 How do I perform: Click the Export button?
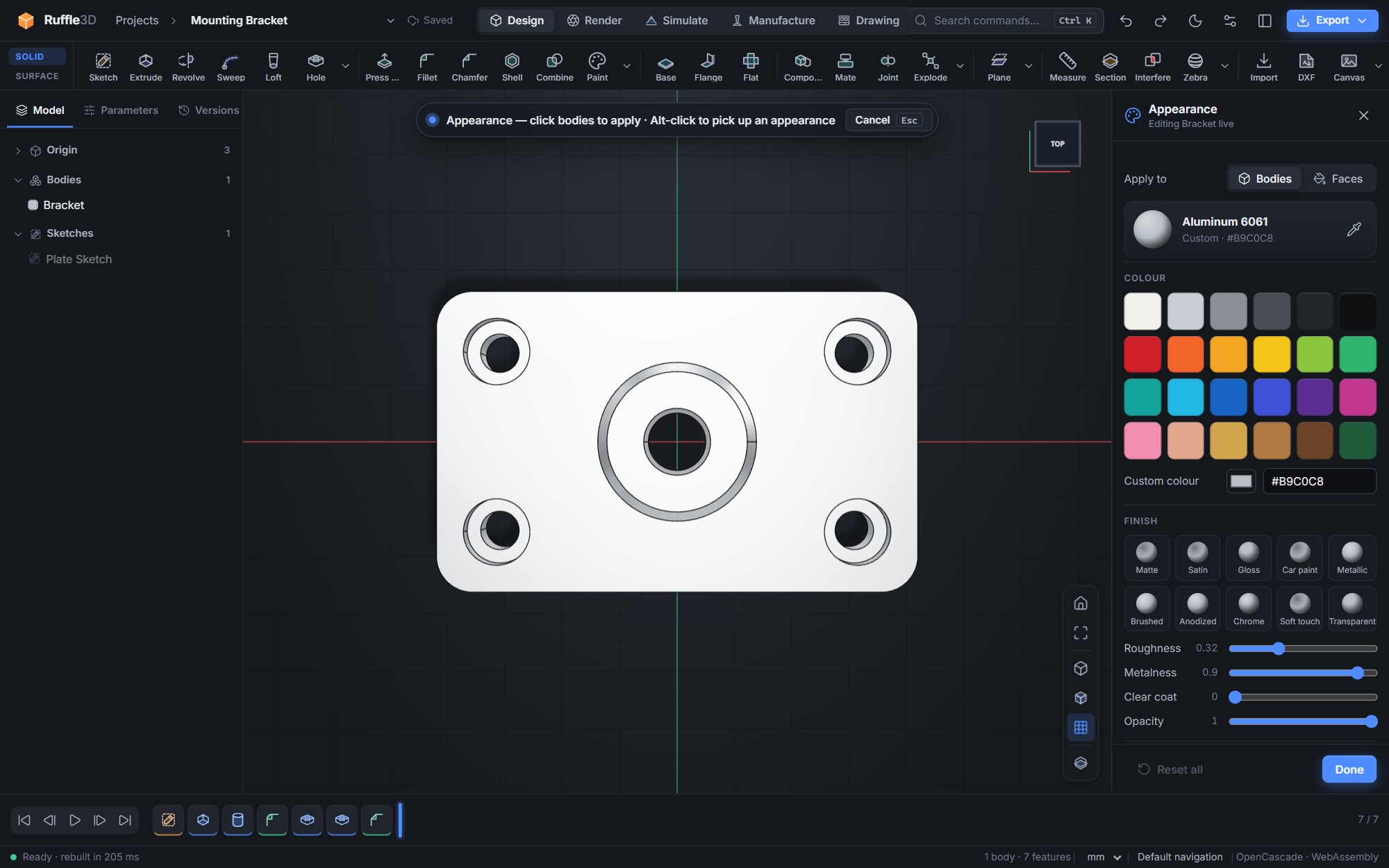click(1331, 21)
